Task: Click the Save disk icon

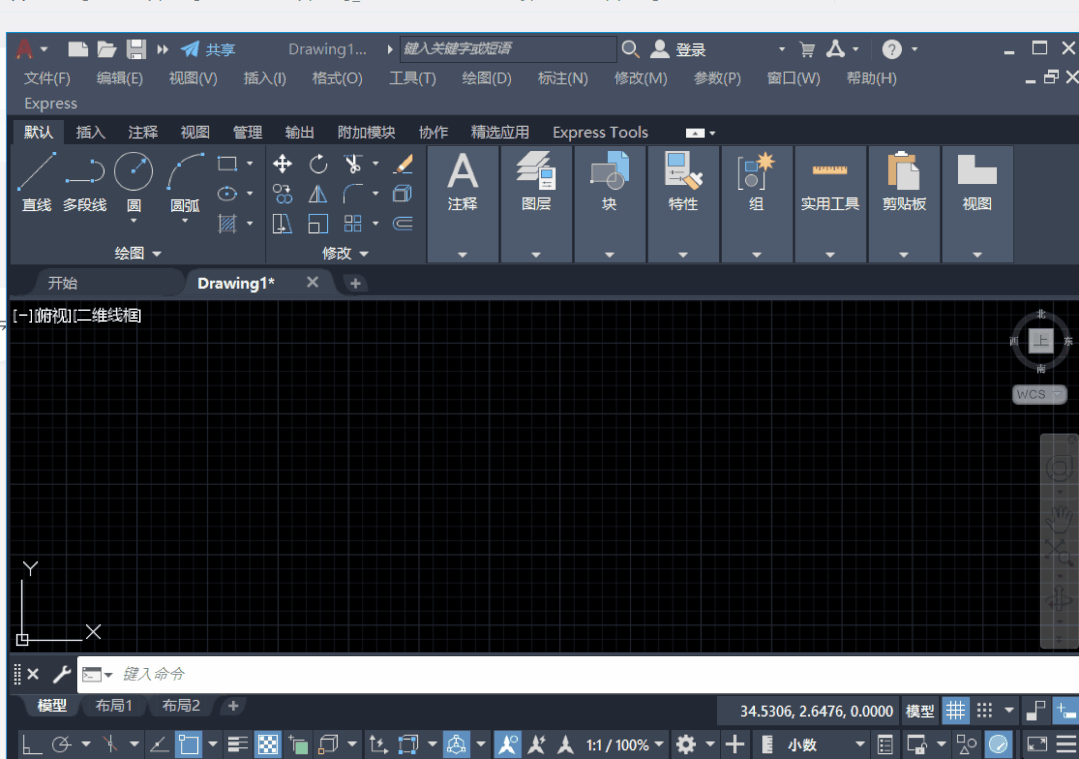Action: [x=136, y=49]
